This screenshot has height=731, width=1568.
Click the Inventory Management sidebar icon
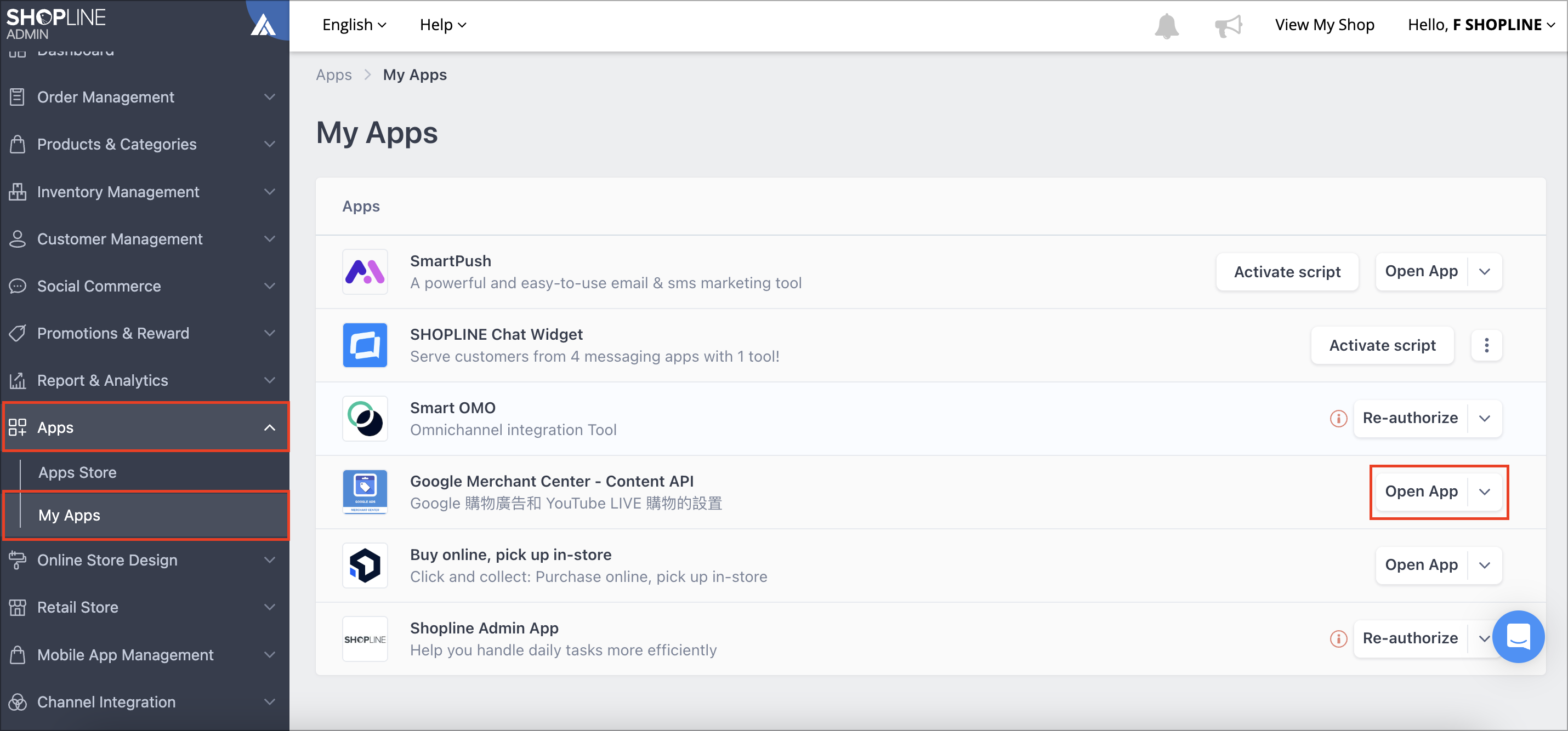18,192
